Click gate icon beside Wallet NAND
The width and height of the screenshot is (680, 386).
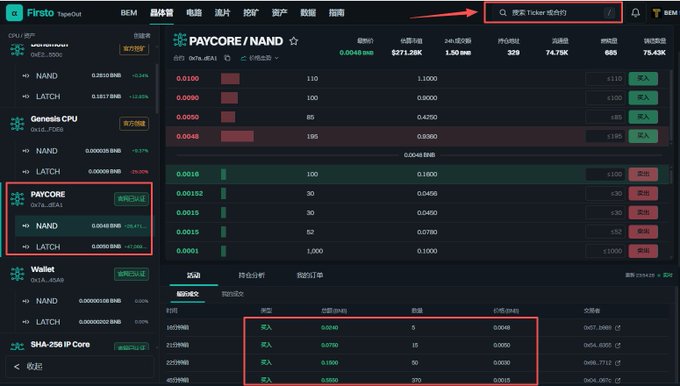[26, 301]
